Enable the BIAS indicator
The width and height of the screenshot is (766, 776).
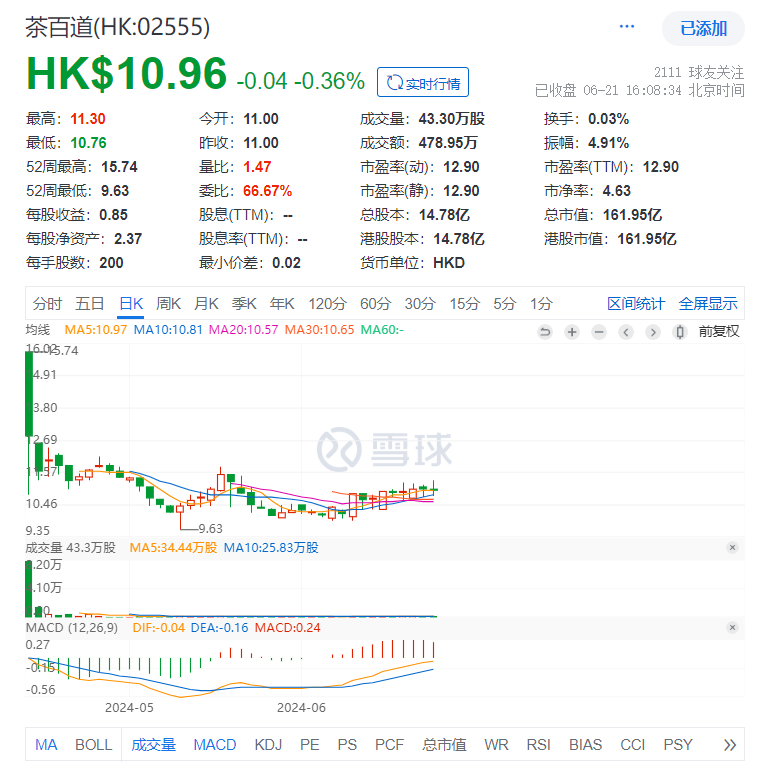[x=585, y=745]
